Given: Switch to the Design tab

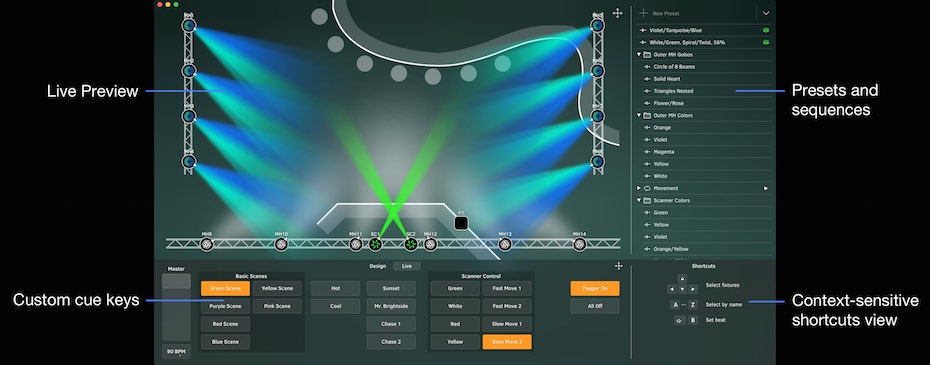Looking at the screenshot, I should coord(378,266).
